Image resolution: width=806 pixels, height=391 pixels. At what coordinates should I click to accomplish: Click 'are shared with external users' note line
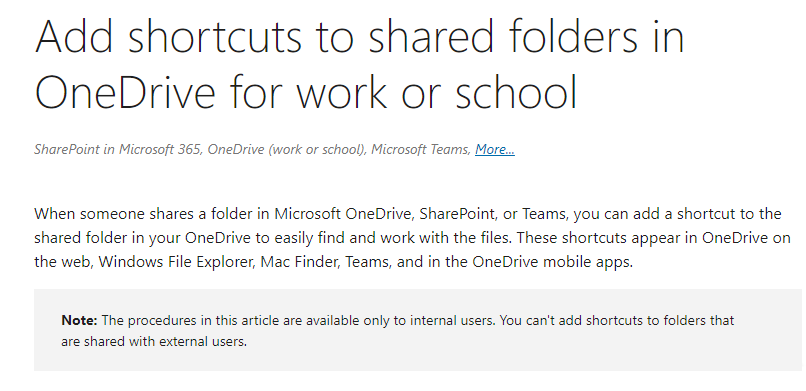point(154,341)
